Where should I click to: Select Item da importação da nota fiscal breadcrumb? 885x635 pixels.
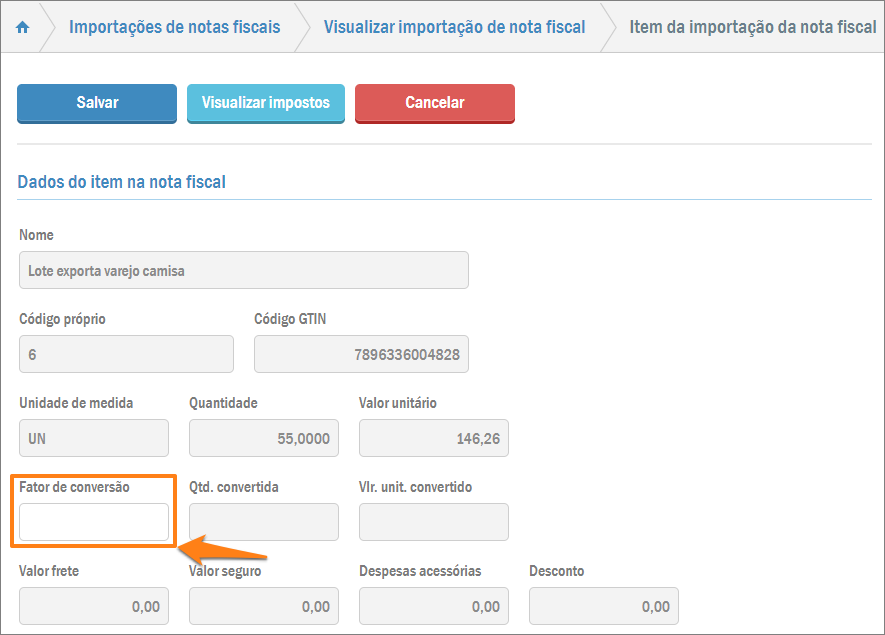tap(752, 27)
